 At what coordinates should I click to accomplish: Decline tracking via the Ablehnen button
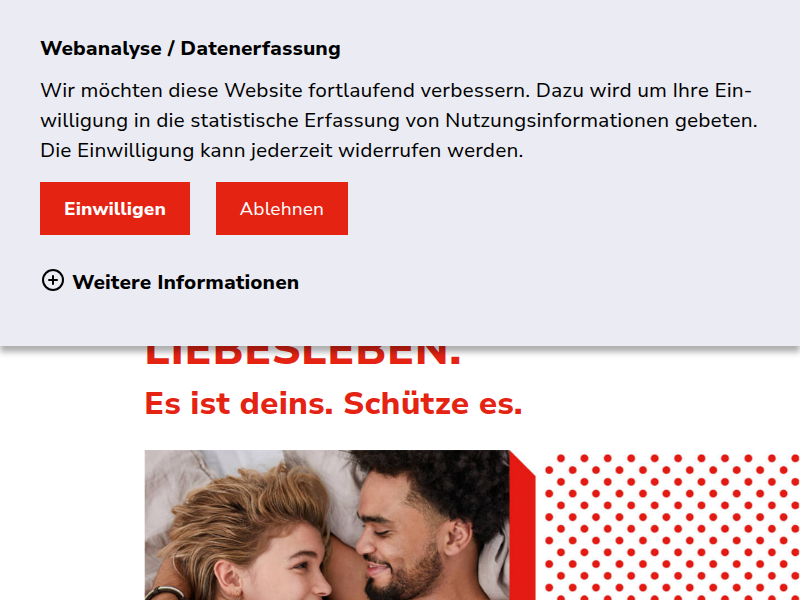[282, 209]
